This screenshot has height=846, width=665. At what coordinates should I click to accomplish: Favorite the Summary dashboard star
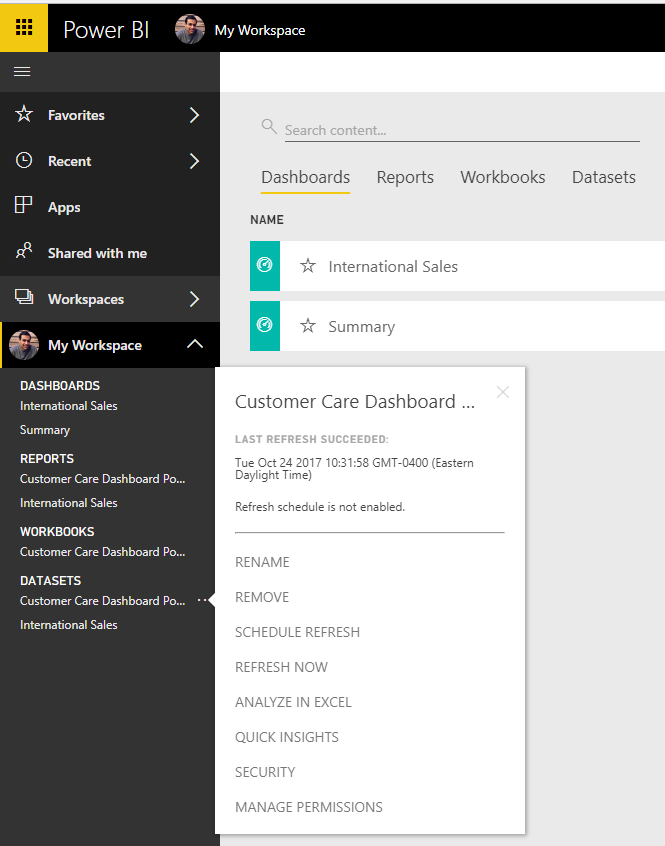pyautogui.click(x=308, y=325)
